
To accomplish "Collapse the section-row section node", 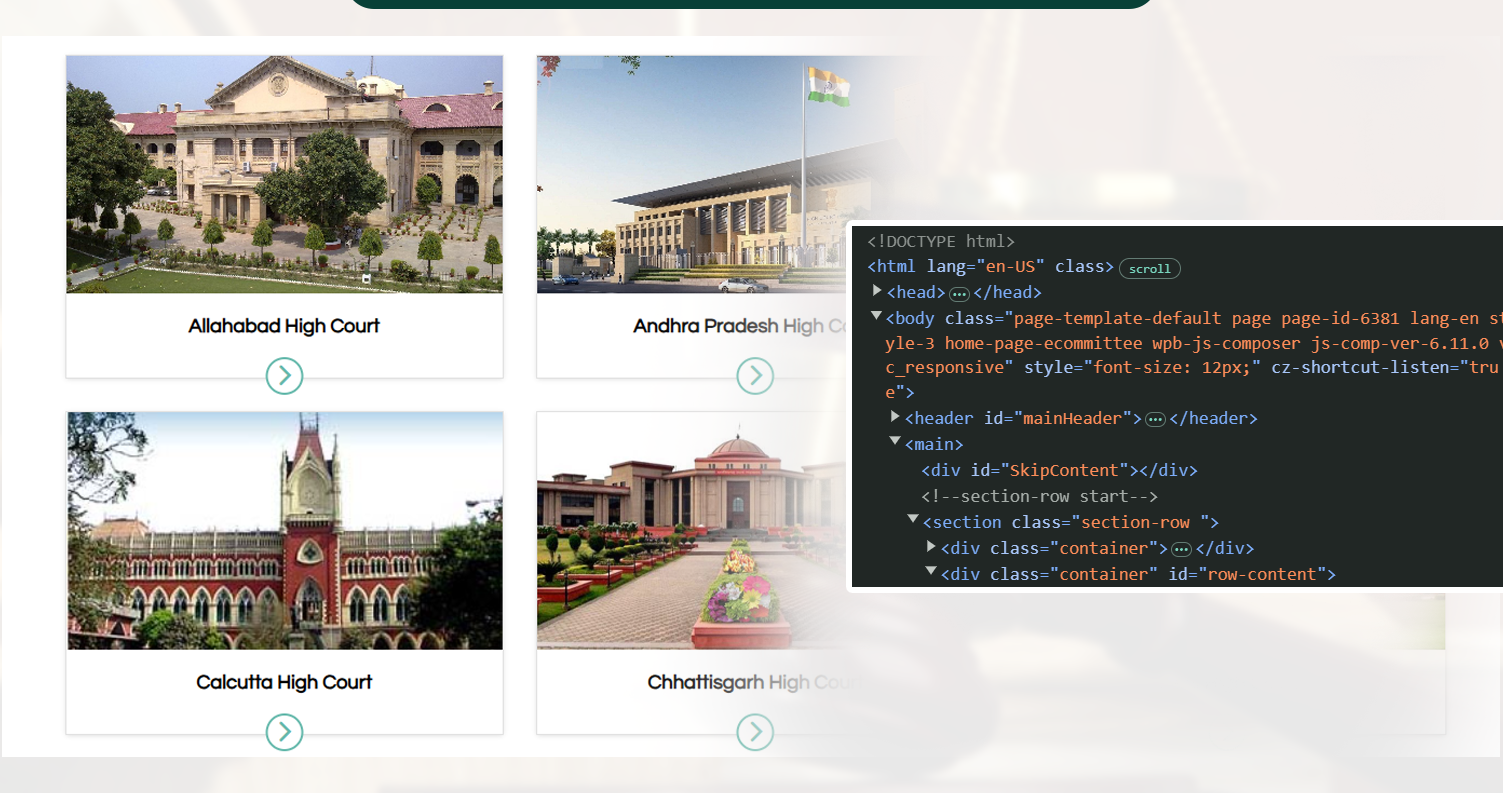I will point(911,518).
